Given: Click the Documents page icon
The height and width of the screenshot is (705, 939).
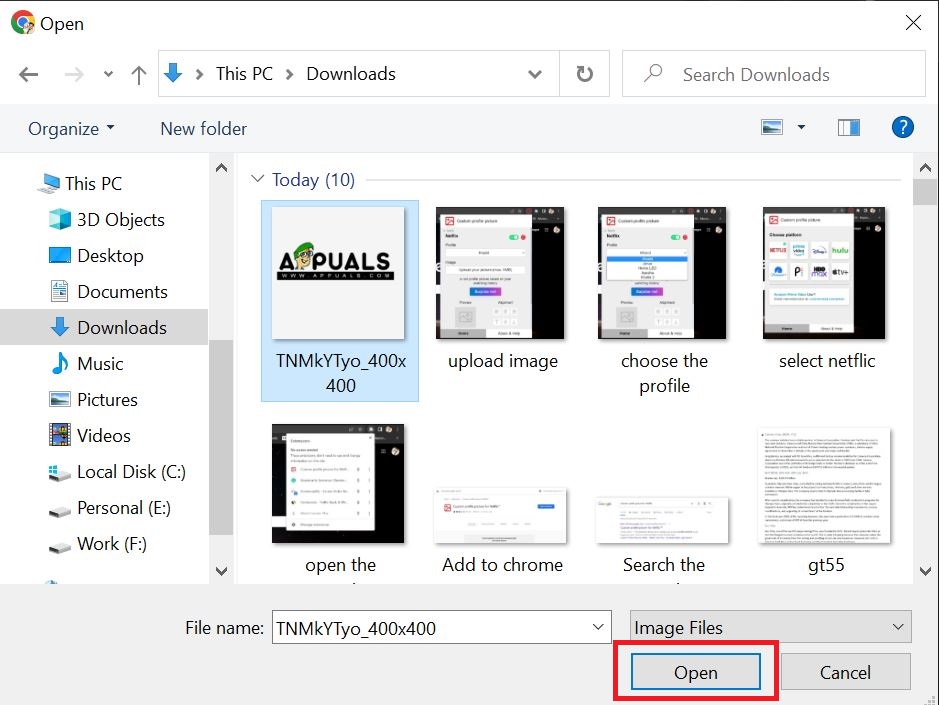Looking at the screenshot, I should point(59,291).
